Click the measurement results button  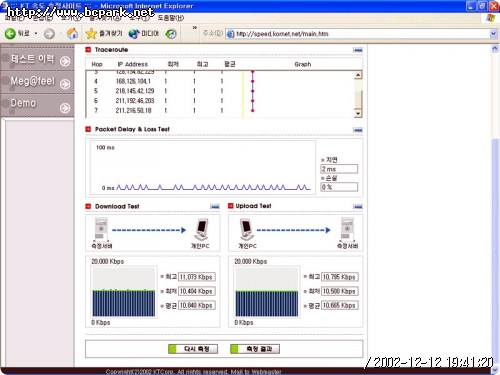tap(255, 349)
